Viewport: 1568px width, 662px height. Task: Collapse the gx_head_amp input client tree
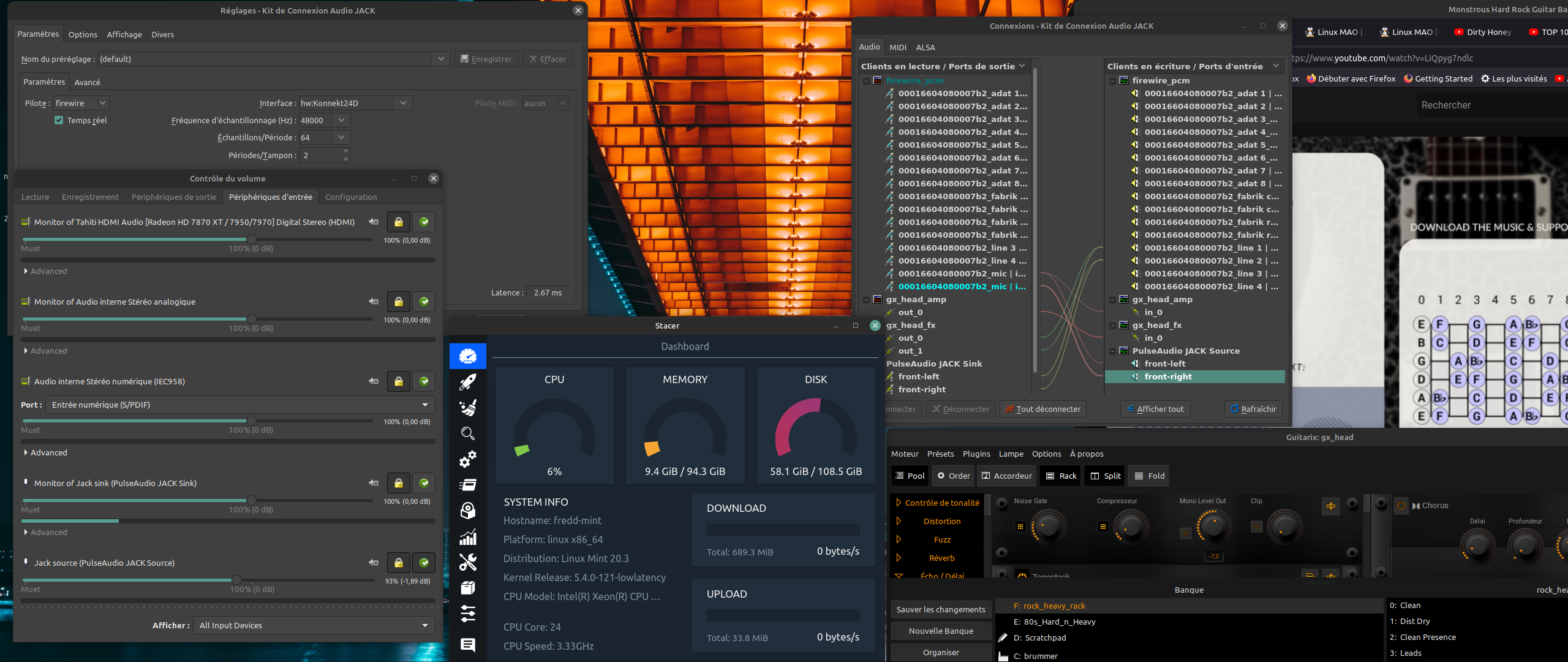pyautogui.click(x=1112, y=300)
